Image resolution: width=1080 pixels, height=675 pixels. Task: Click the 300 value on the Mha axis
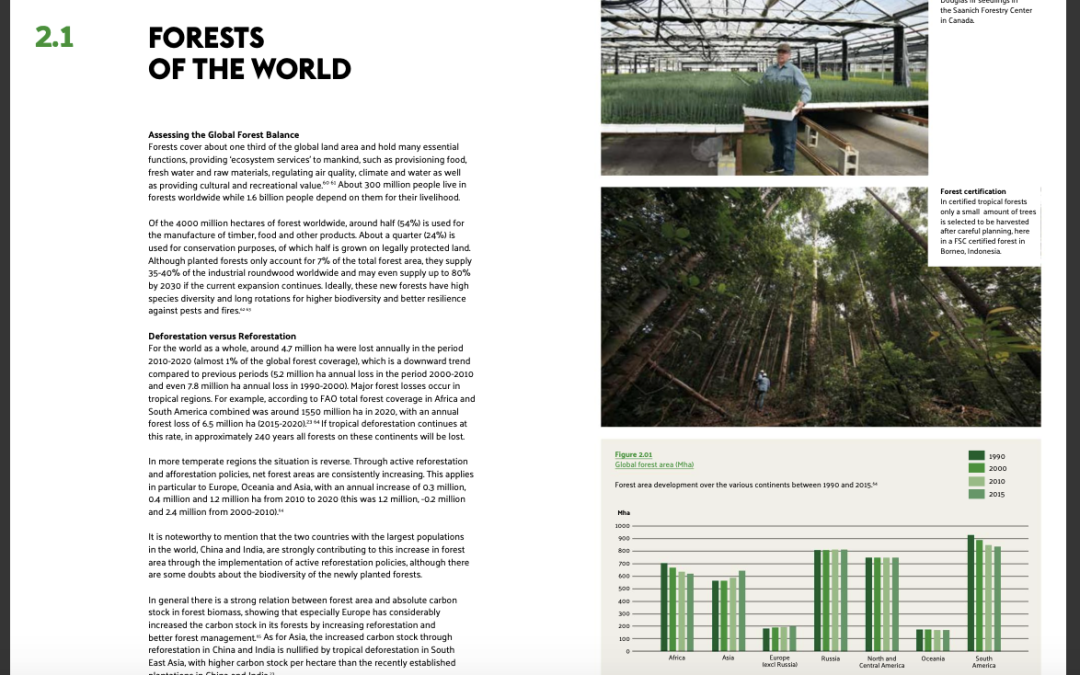pos(624,614)
